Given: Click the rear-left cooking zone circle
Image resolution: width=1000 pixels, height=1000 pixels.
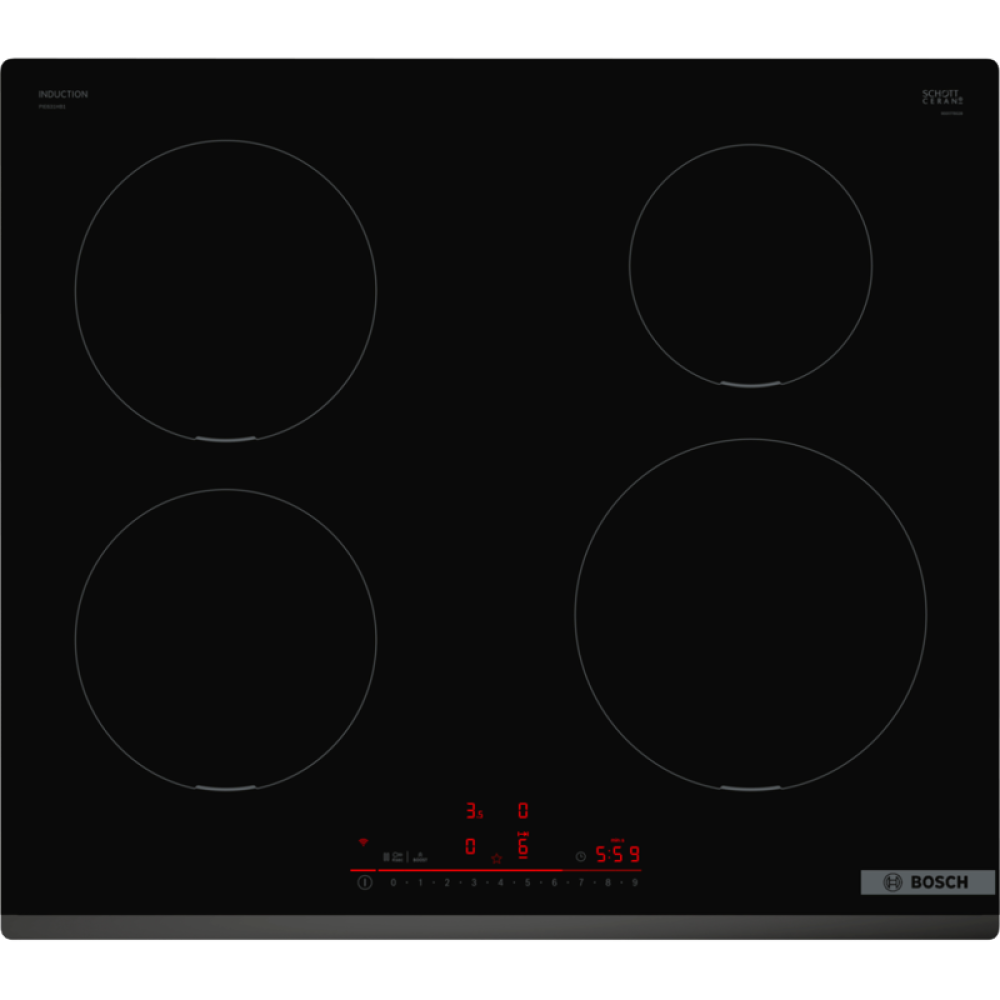Looking at the screenshot, I should point(225,290).
